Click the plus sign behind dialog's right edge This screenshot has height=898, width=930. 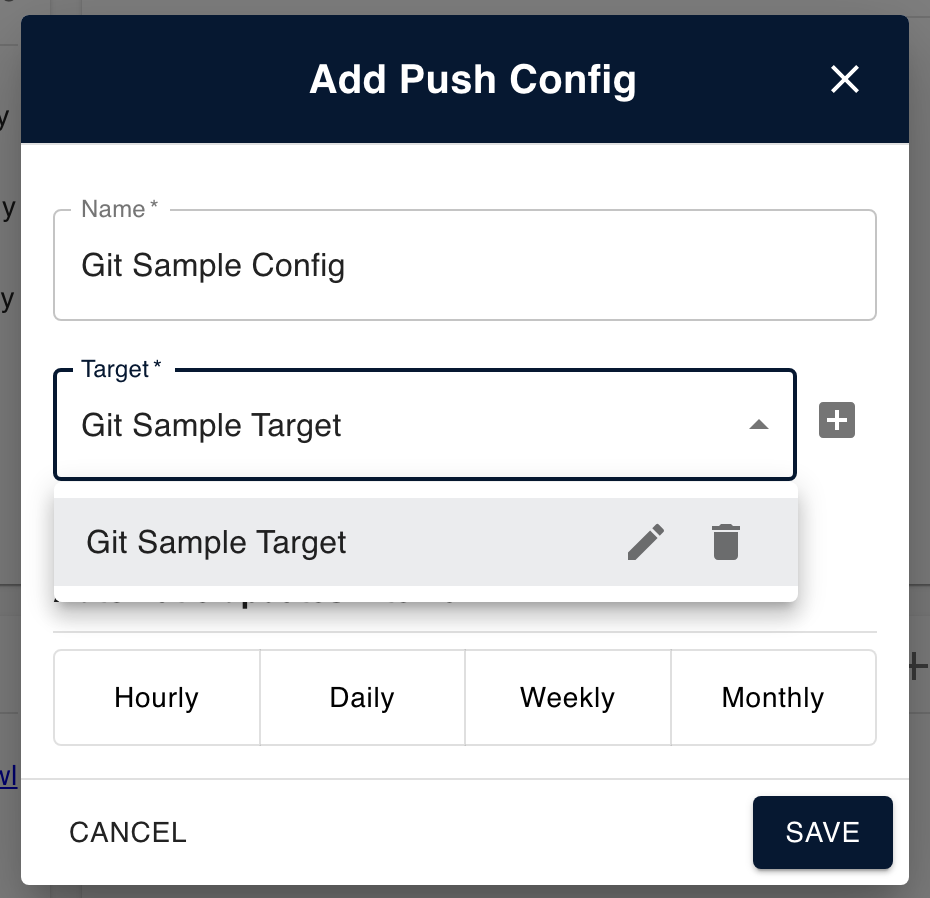919,667
